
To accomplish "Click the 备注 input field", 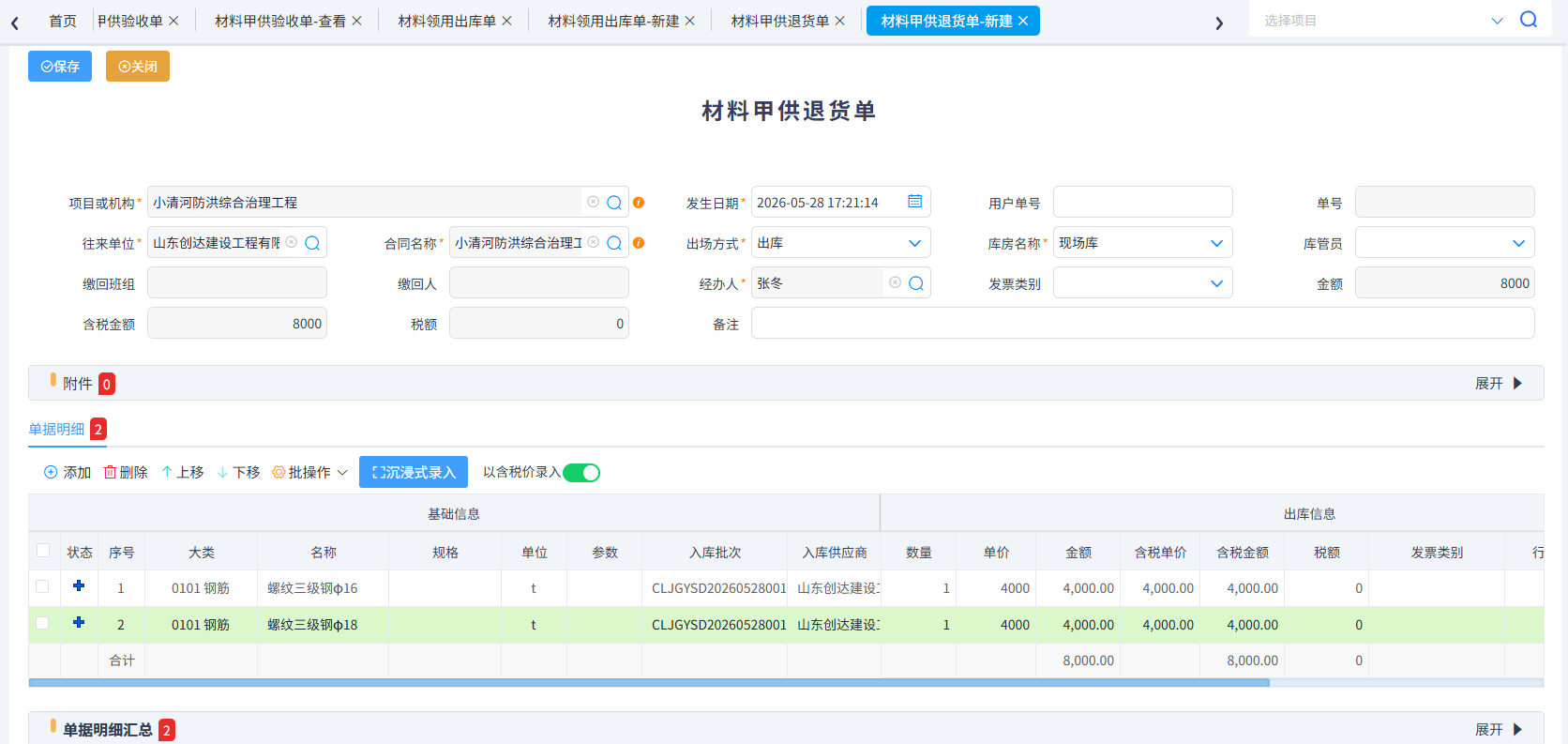I will pos(1142,324).
